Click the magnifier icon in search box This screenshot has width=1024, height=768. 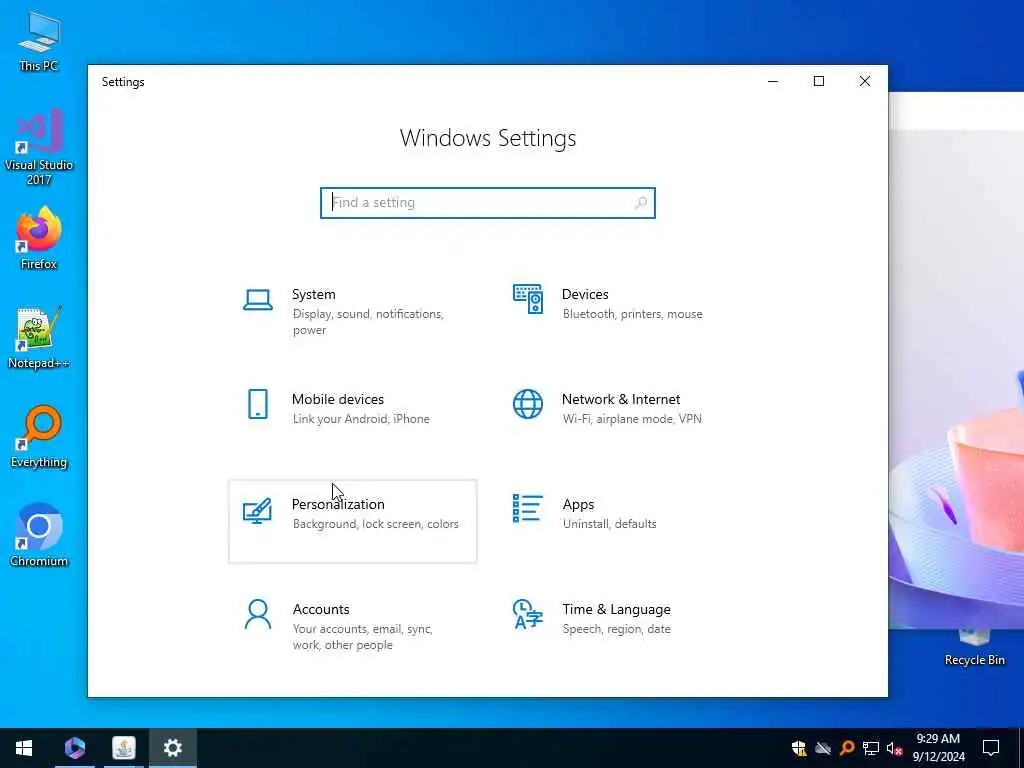tap(641, 203)
